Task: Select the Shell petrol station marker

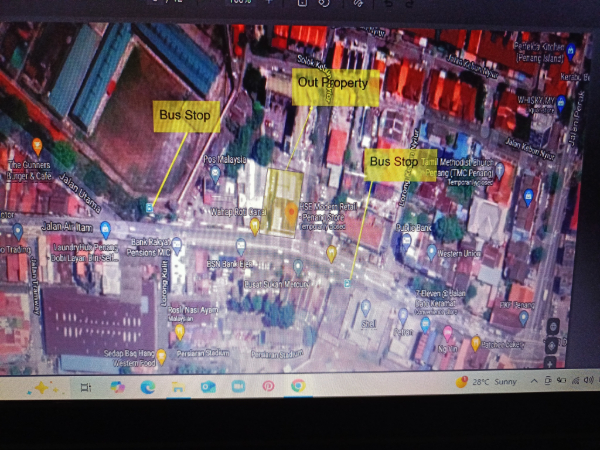Action: pyautogui.click(x=366, y=306)
